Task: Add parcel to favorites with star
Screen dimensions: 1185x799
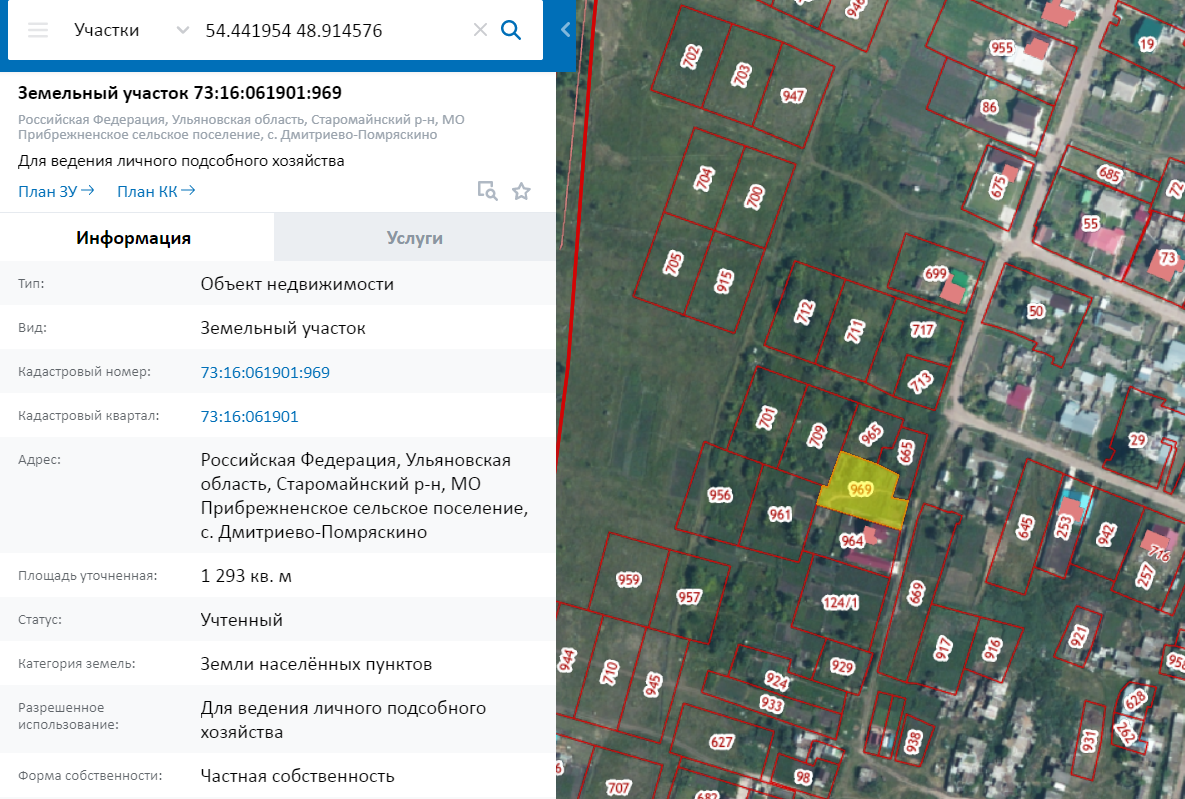Action: pos(521,191)
